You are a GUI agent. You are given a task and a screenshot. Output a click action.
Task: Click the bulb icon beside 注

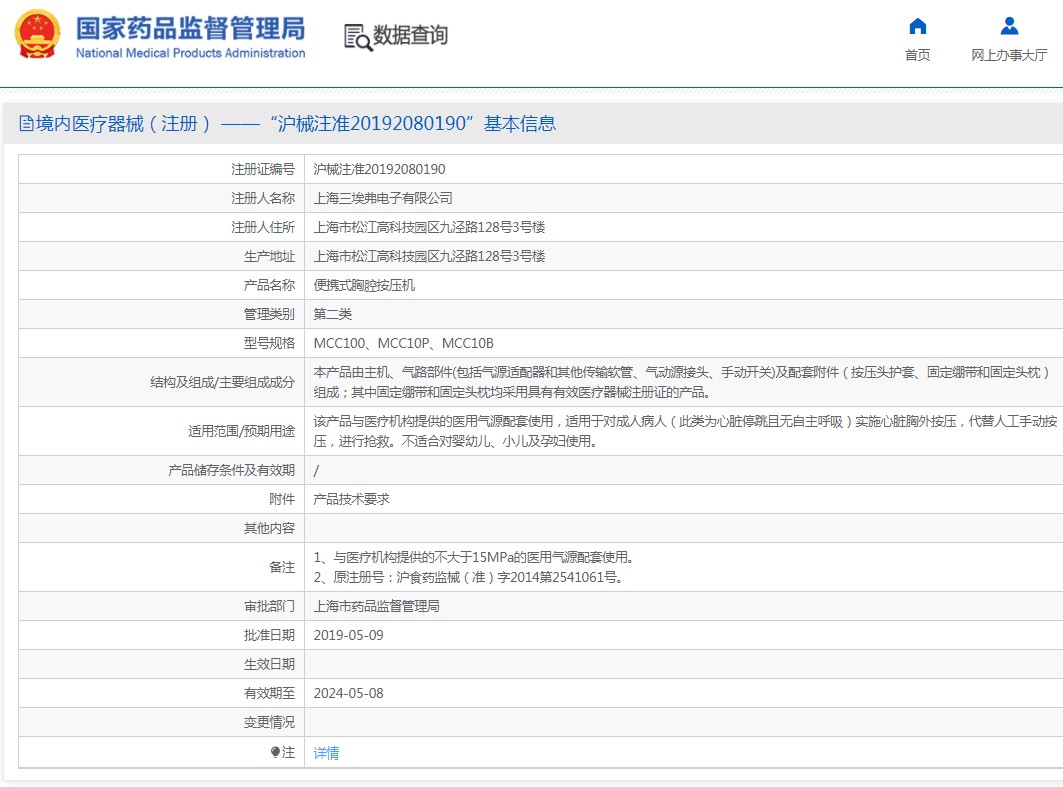(x=275, y=752)
